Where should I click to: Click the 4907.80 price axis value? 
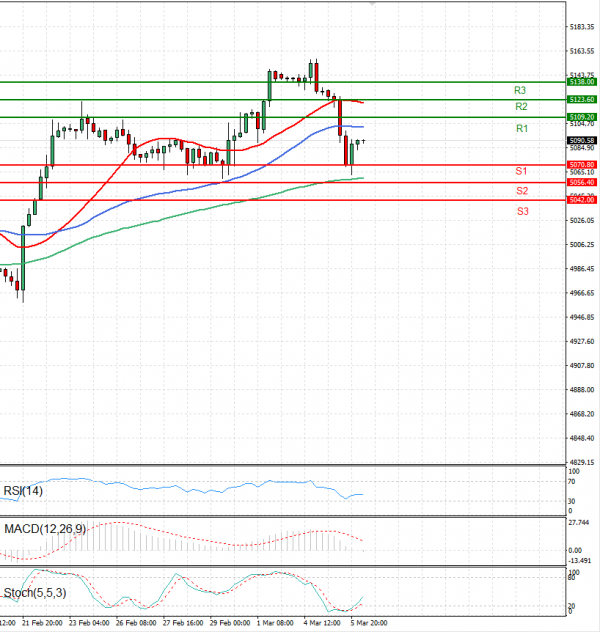point(582,366)
